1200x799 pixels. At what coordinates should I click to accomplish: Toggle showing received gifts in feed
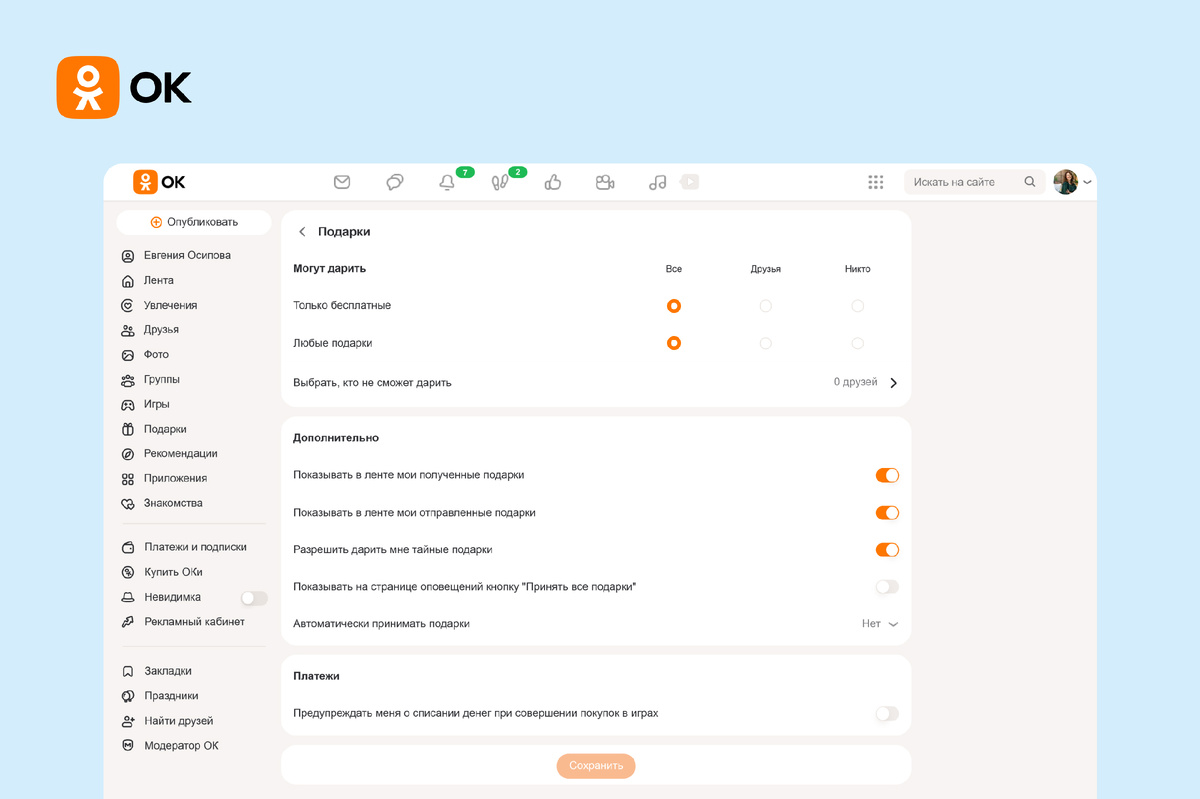click(887, 475)
